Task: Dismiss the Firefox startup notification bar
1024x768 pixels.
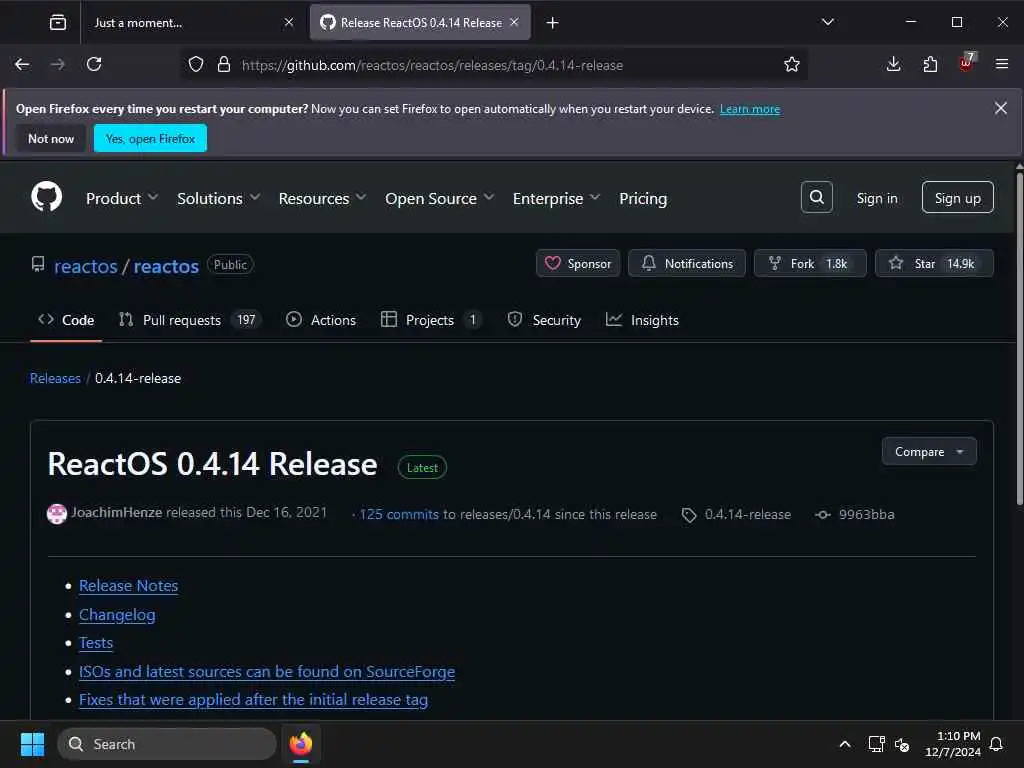Action: (1000, 108)
